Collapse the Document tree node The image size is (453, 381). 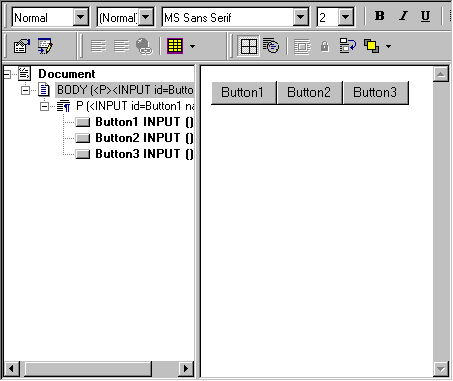click(7, 74)
